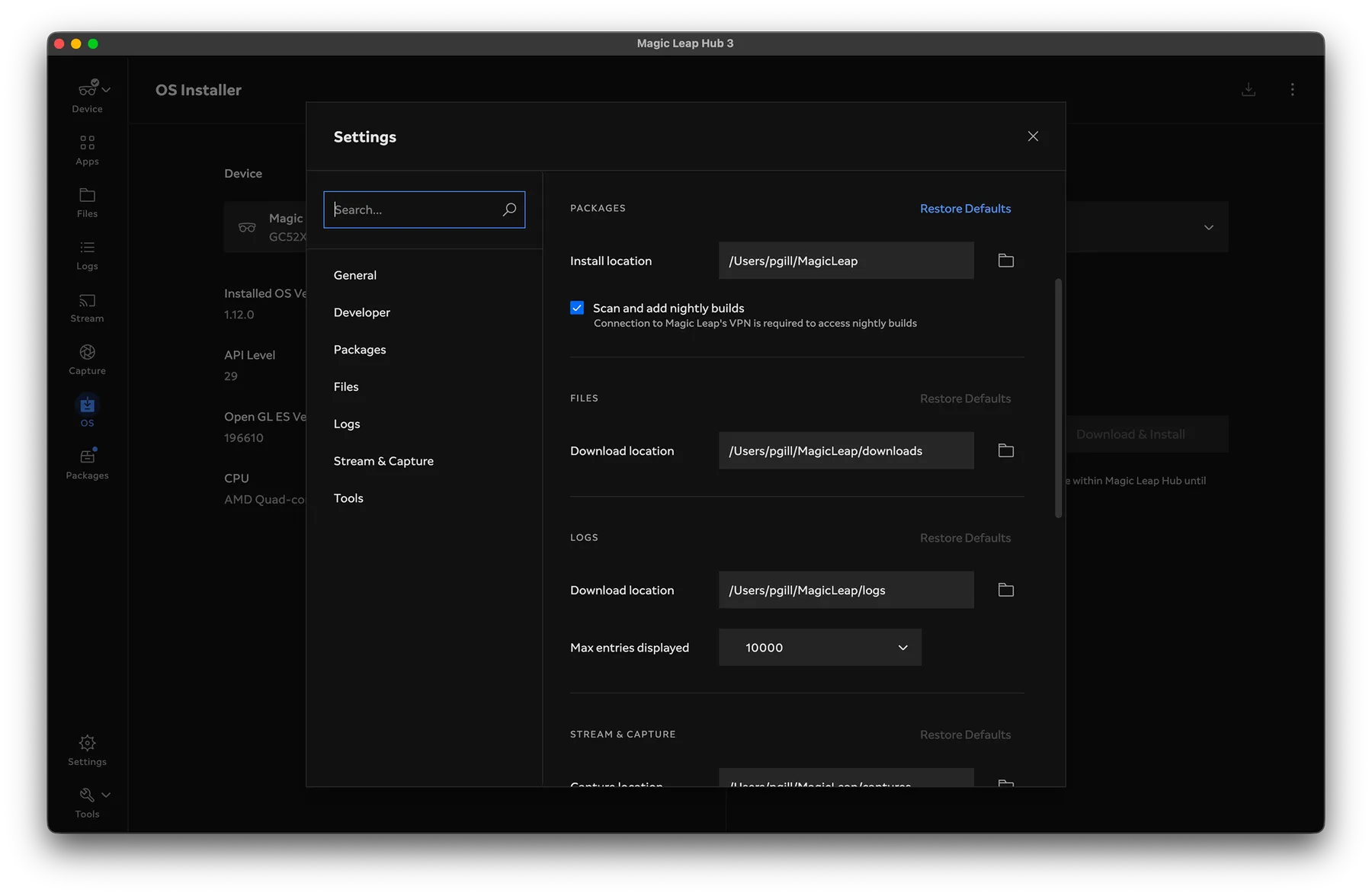Viewport: 1372px width, 896px height.
Task: Select Developer settings category
Action: (x=362, y=312)
